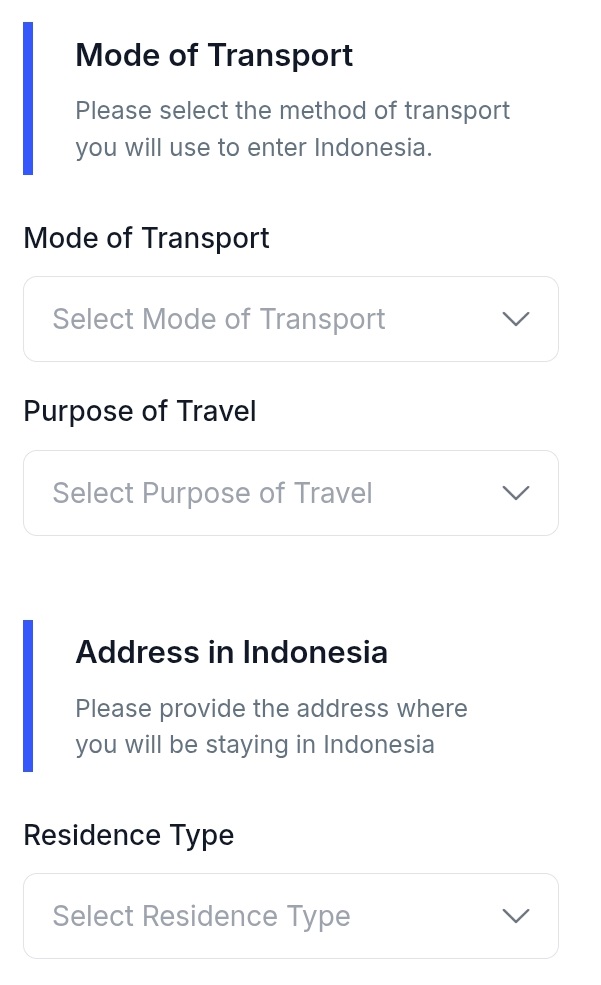Click the transport method description text

point(292,129)
